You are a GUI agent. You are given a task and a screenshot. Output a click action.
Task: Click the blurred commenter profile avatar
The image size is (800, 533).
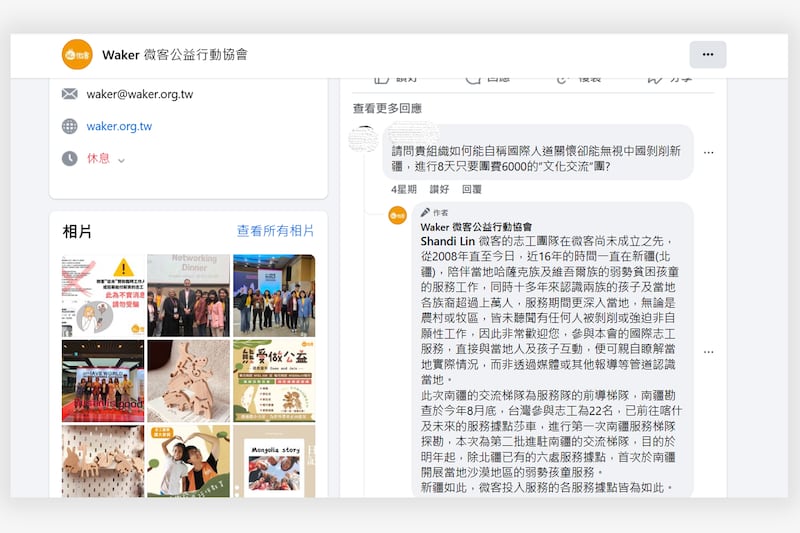(365, 139)
